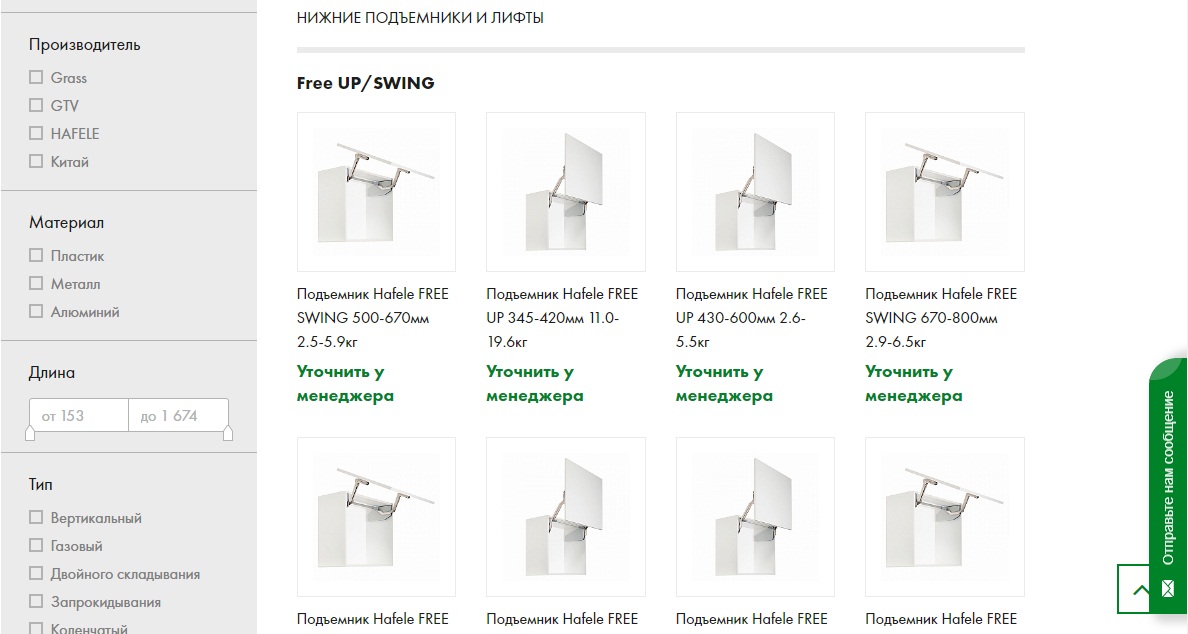Open the FREE UP 345-420мм product image
1188x634 pixels.
(x=566, y=192)
